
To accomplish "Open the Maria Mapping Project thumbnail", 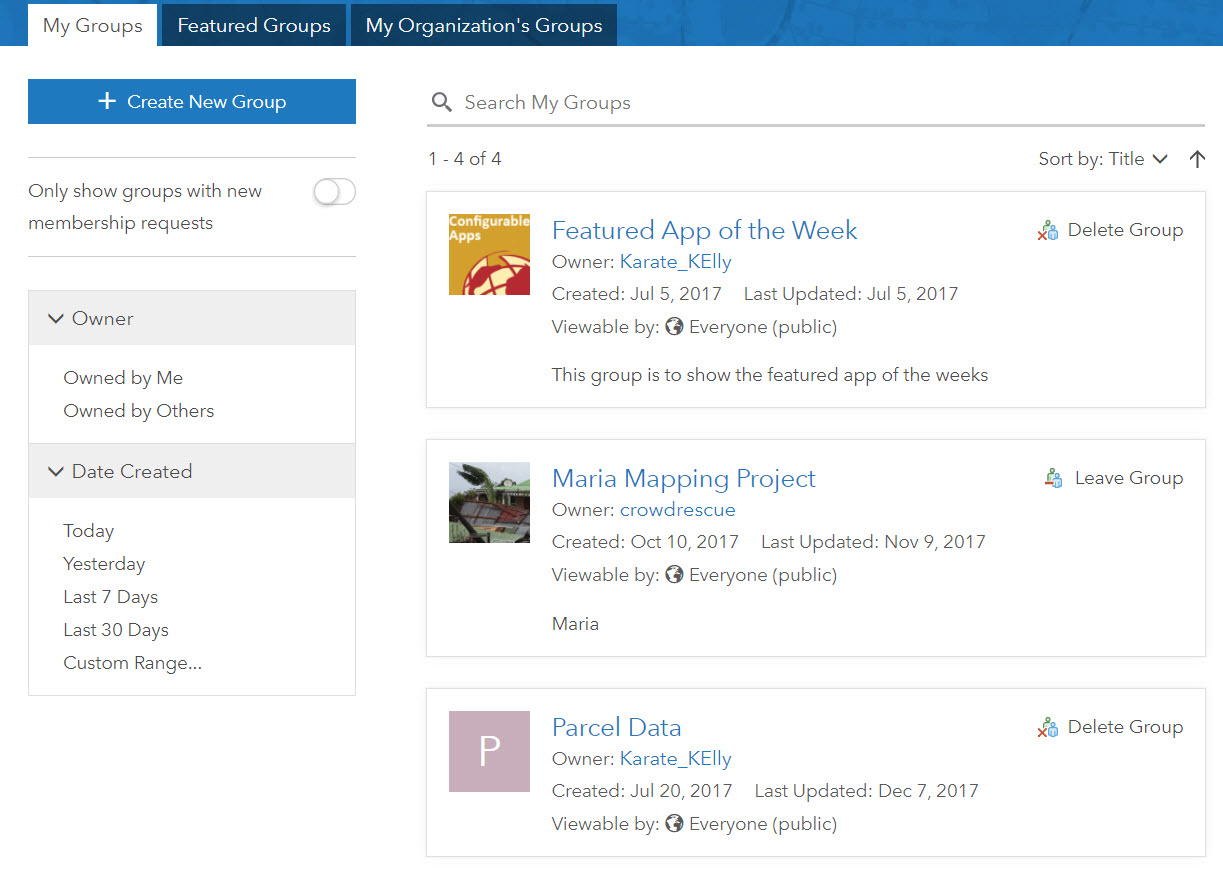I will point(489,502).
